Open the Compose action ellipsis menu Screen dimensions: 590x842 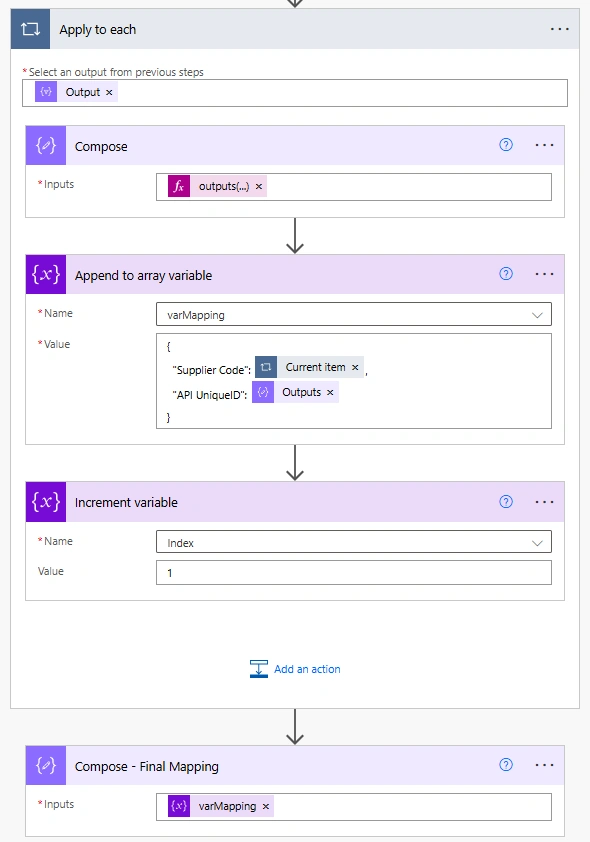(544, 145)
